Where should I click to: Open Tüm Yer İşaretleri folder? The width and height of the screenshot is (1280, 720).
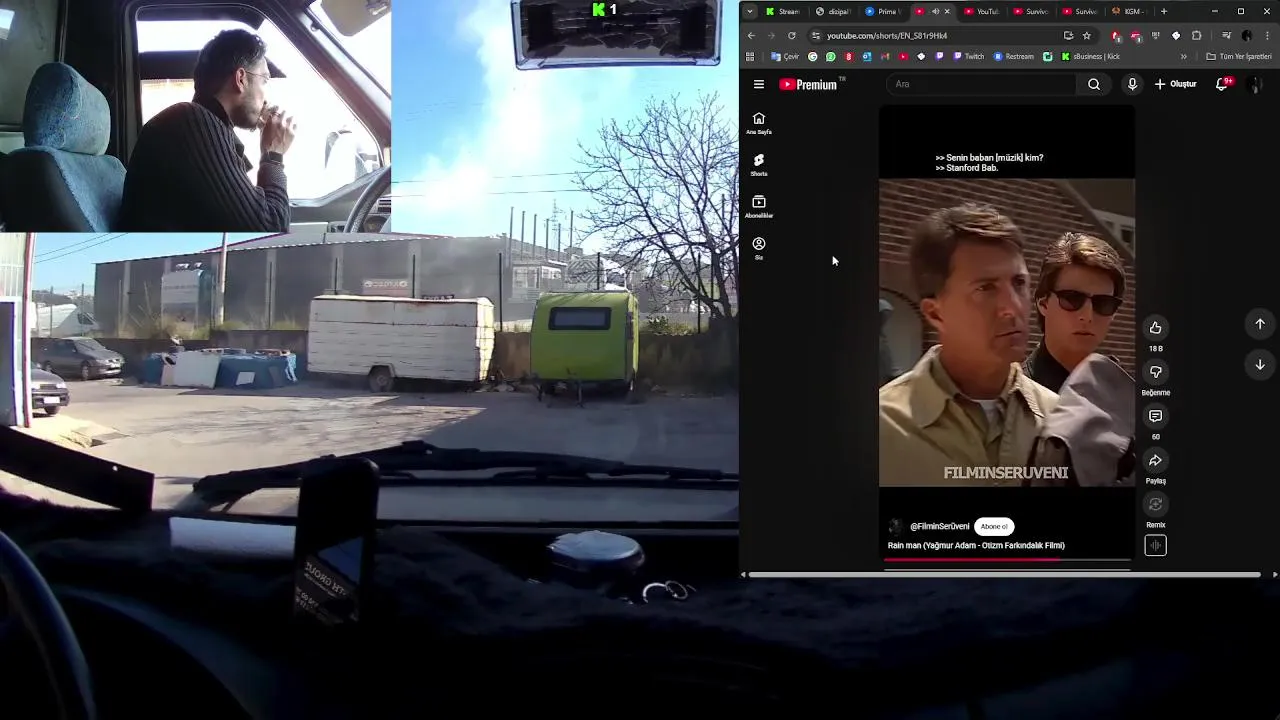pyautogui.click(x=1239, y=56)
